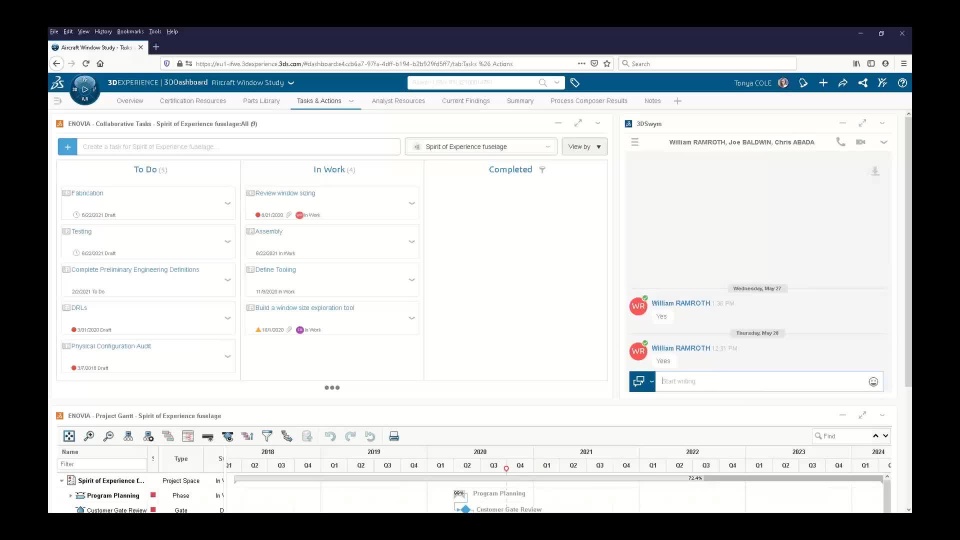960x540 pixels.
Task: Click William RAMROTH name on Yes message
Action: pyautogui.click(x=681, y=303)
